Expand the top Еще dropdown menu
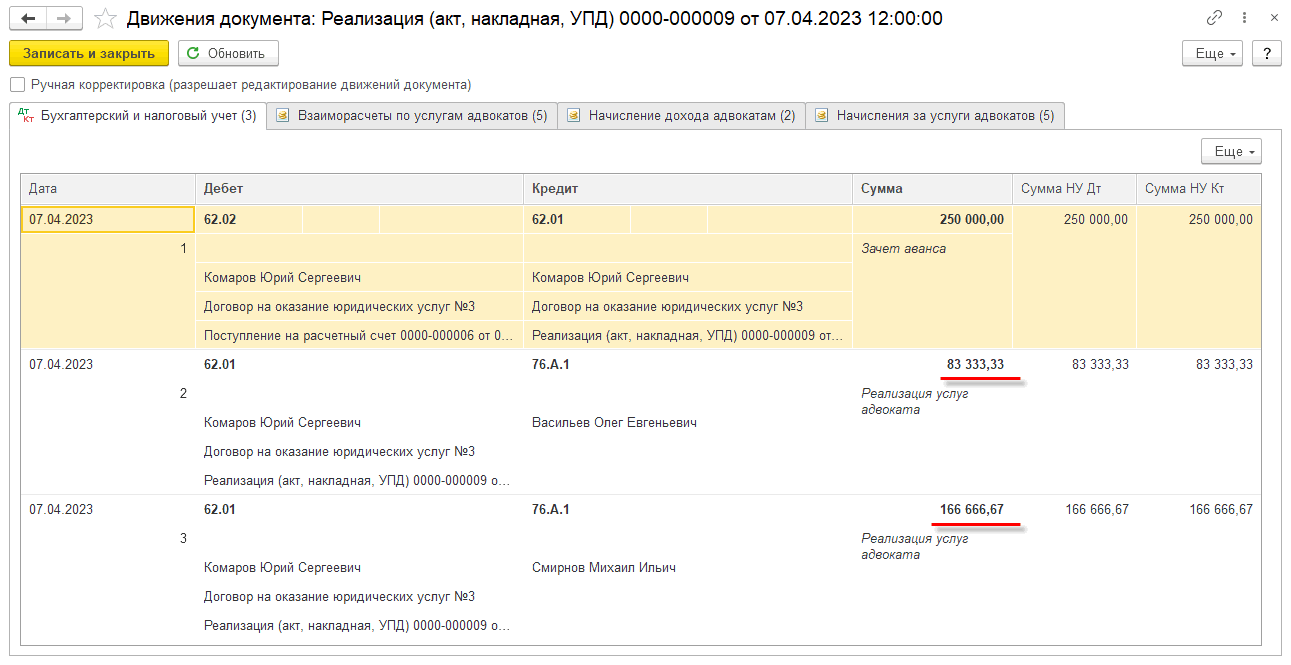Image resolution: width=1291 pixels, height=665 pixels. (x=1212, y=53)
